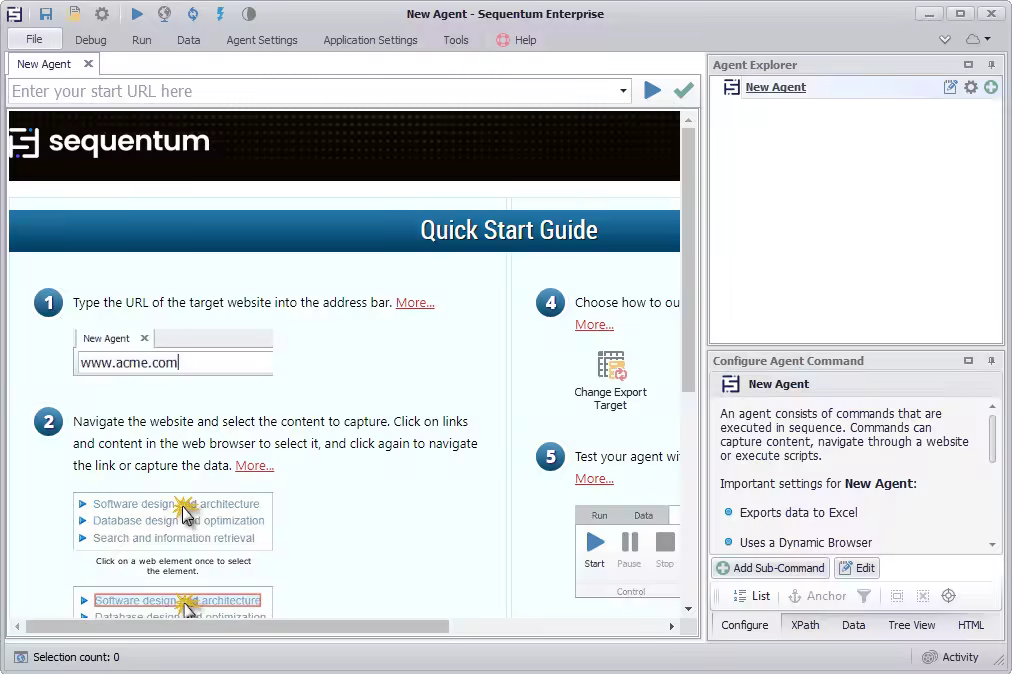Select the New Agent document tab
Image resolution: width=1012 pixels, height=674 pixels.
coord(44,64)
